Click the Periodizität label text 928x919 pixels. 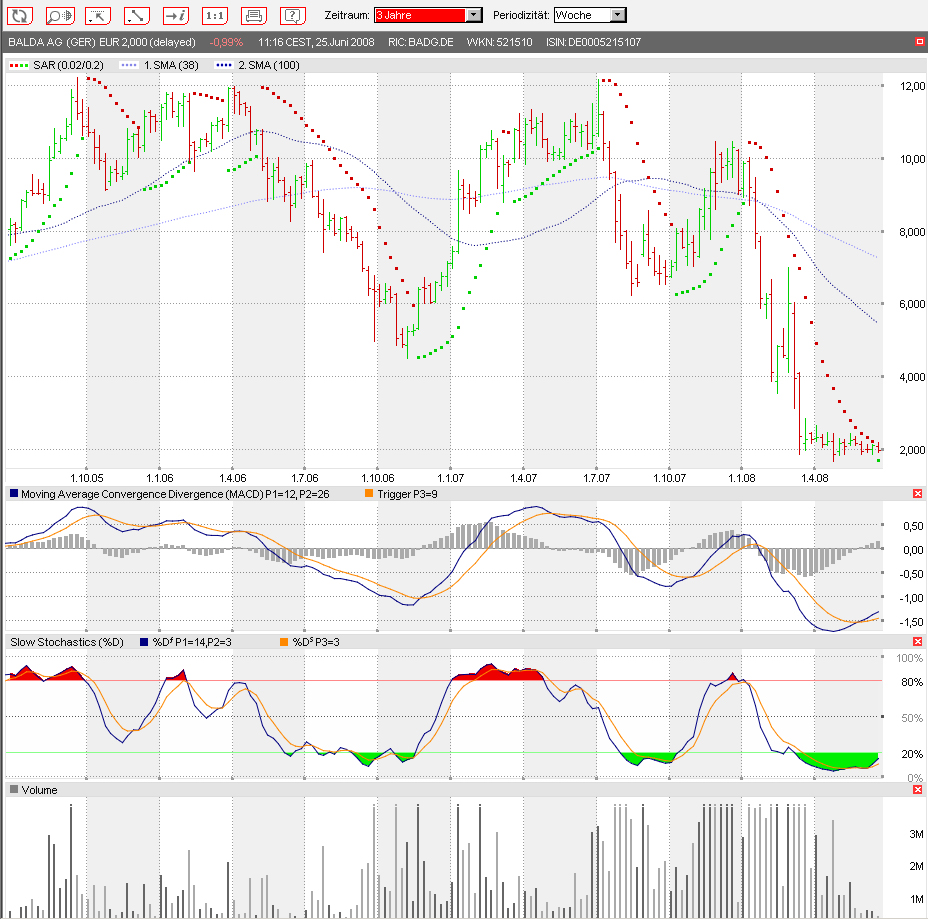coord(521,15)
